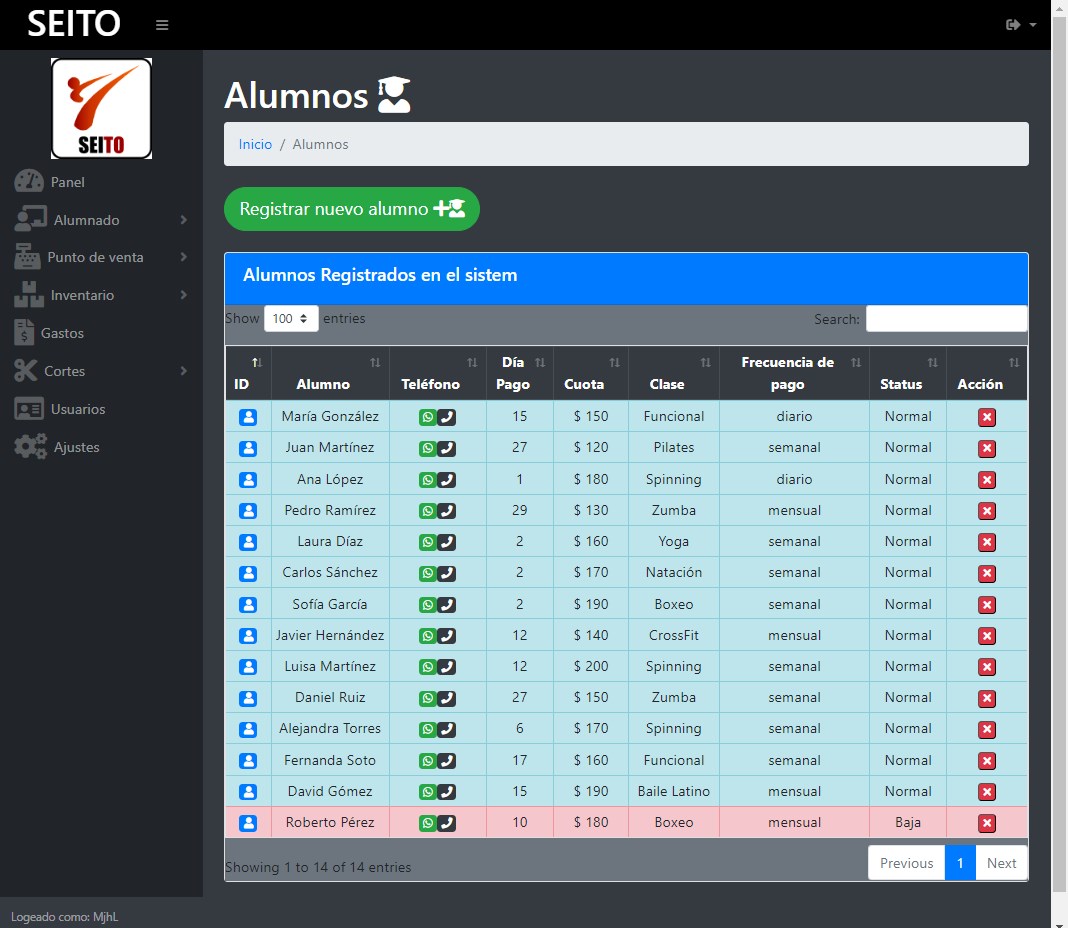This screenshot has height=928, width=1068.
Task: Click the phone call icon for Juan Martínez
Action: point(447,448)
